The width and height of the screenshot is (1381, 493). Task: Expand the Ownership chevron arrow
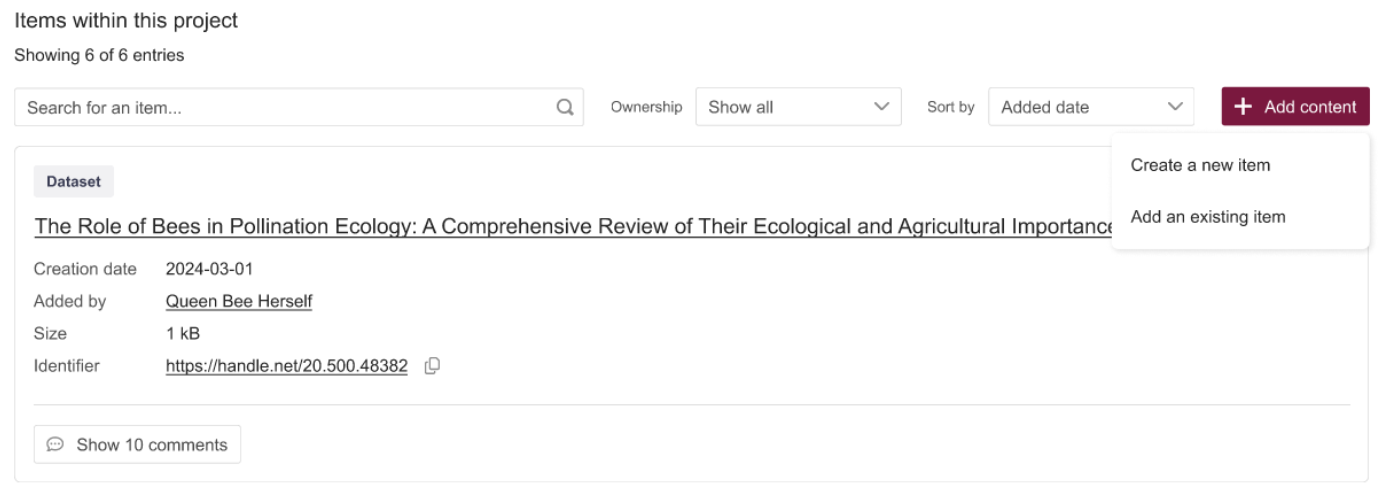[881, 107]
